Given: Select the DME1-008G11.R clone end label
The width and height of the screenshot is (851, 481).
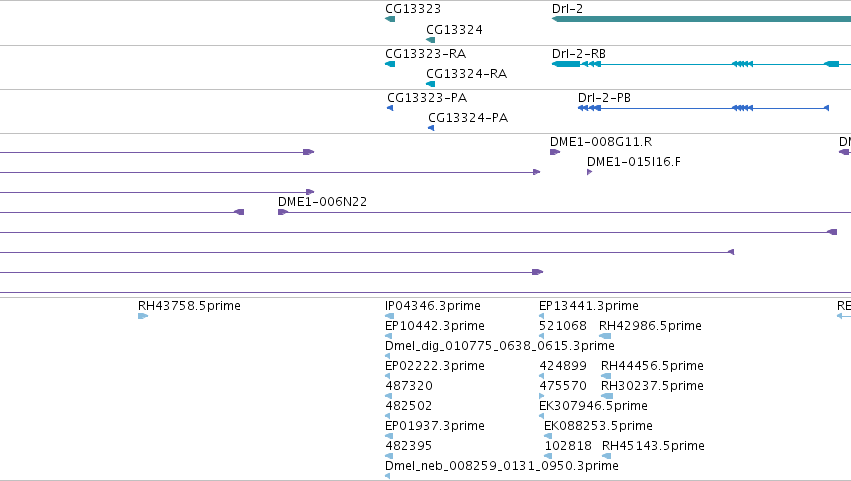Looking at the screenshot, I should pyautogui.click(x=601, y=142).
